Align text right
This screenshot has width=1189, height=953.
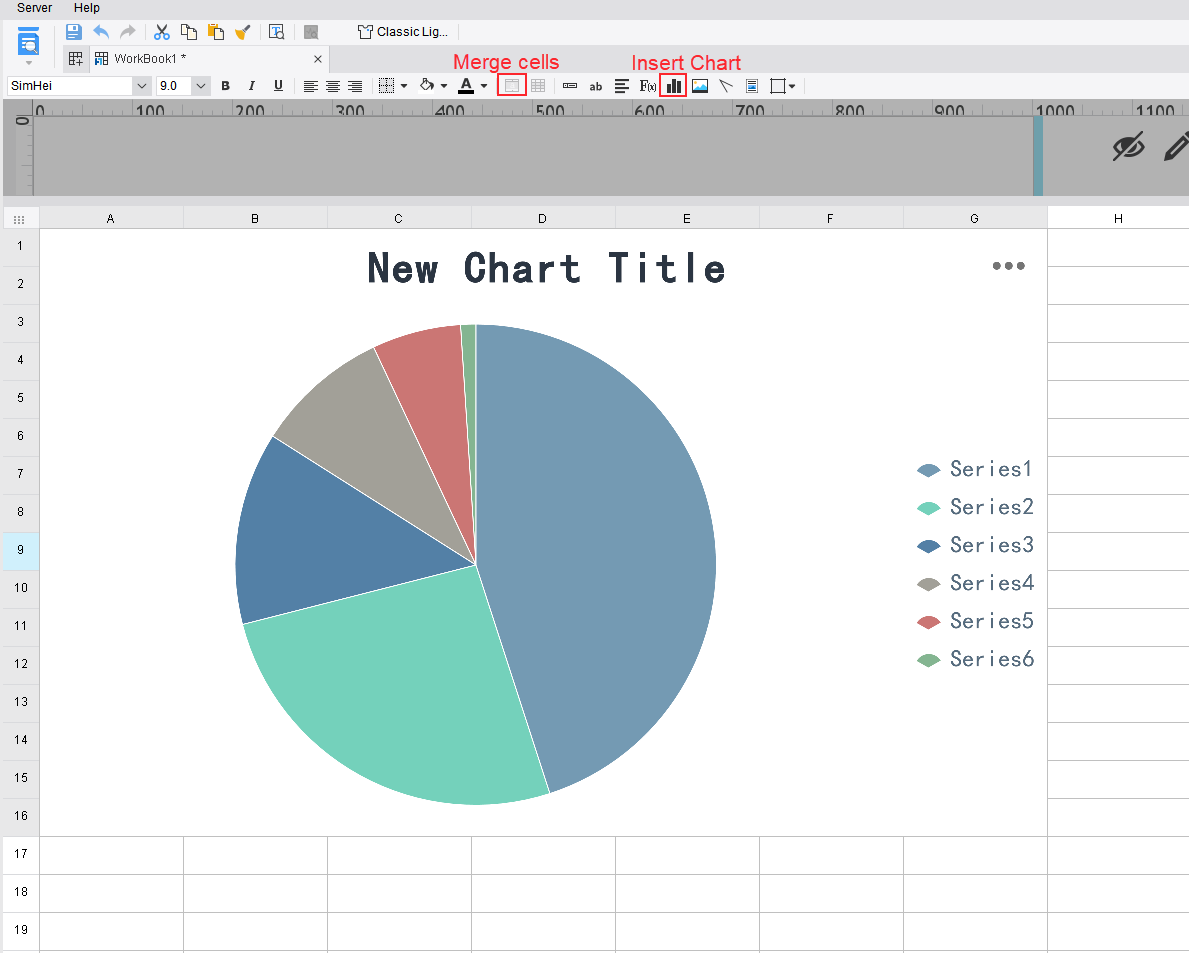355,86
